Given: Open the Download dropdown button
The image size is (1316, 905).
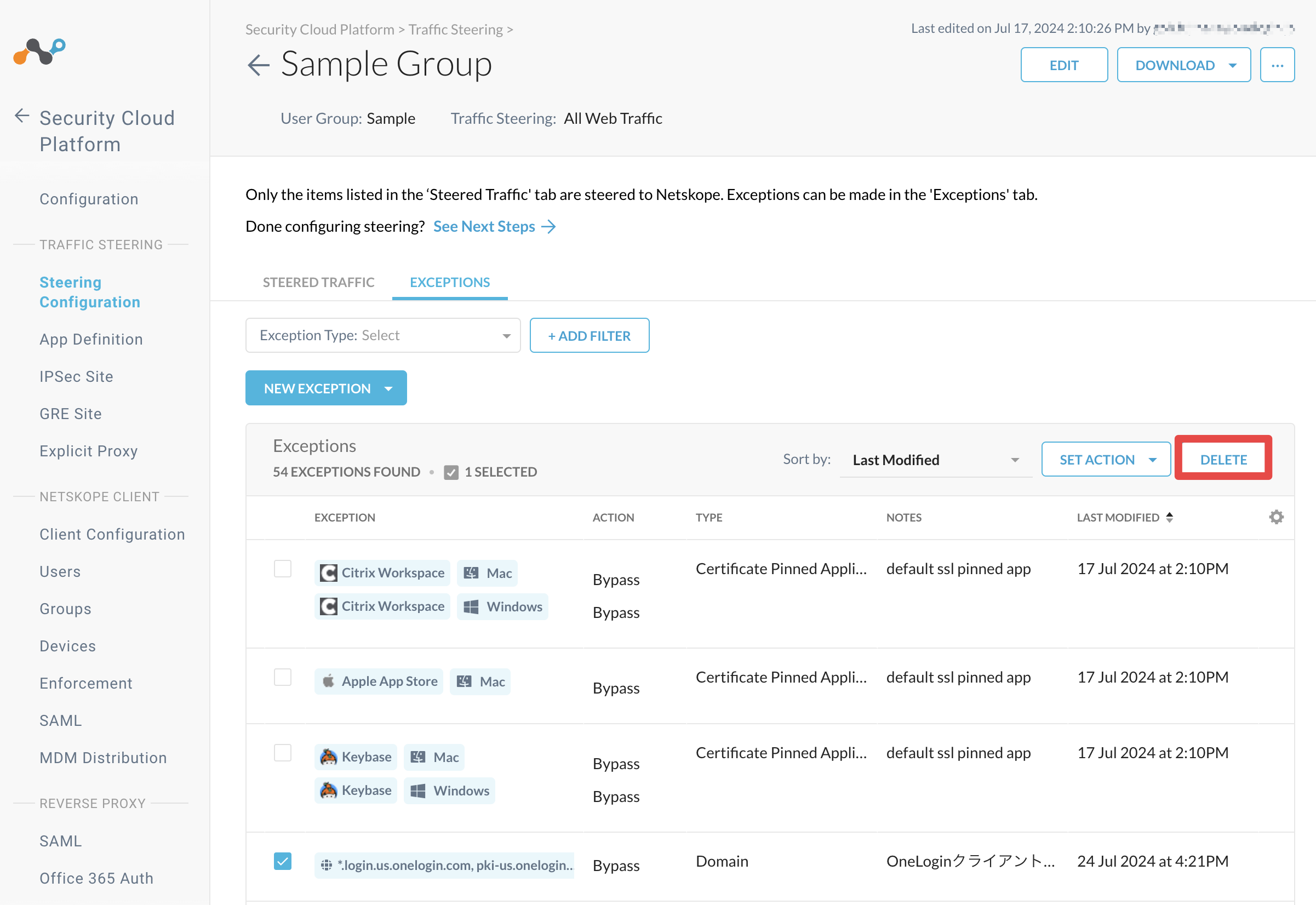Looking at the screenshot, I should (x=1184, y=65).
